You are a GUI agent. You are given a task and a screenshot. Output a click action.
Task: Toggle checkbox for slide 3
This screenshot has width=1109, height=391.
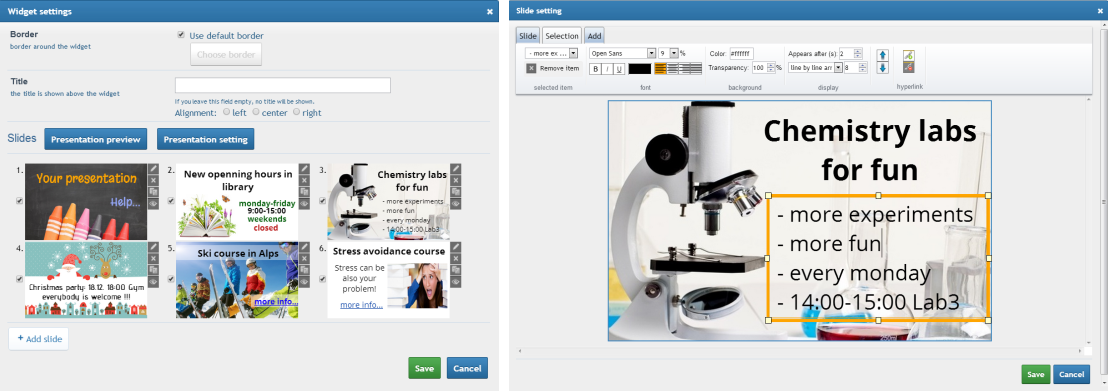click(x=322, y=201)
